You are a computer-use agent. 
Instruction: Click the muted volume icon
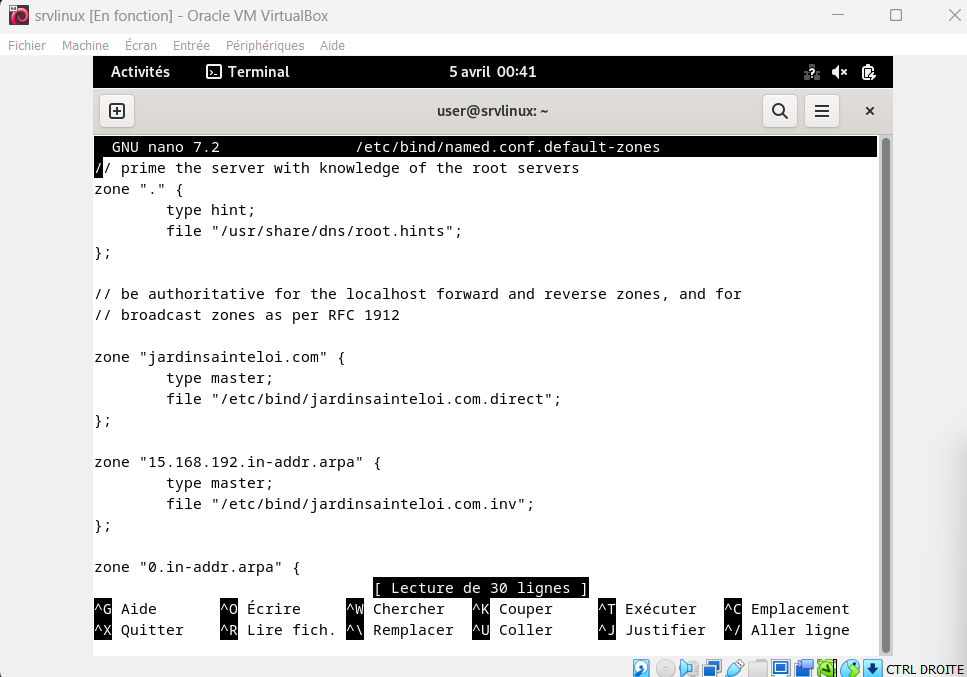coord(839,72)
